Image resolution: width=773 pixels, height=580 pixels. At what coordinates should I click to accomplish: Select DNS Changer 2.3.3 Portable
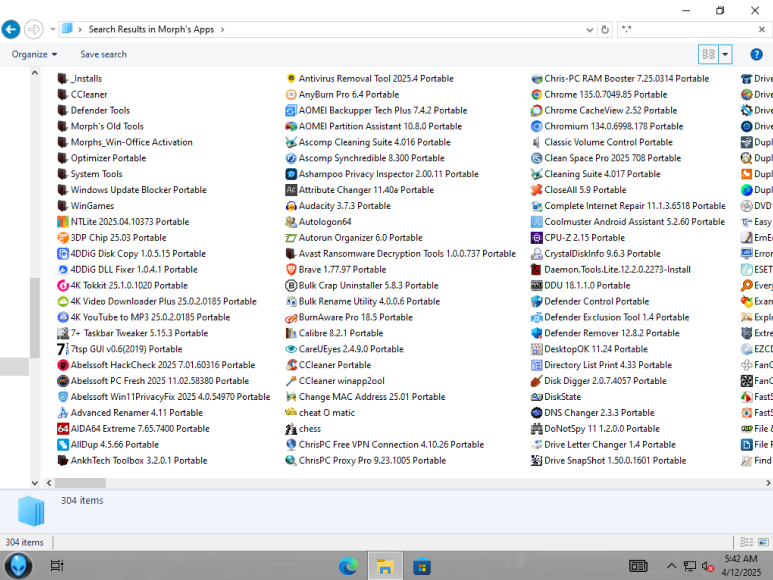click(599, 413)
